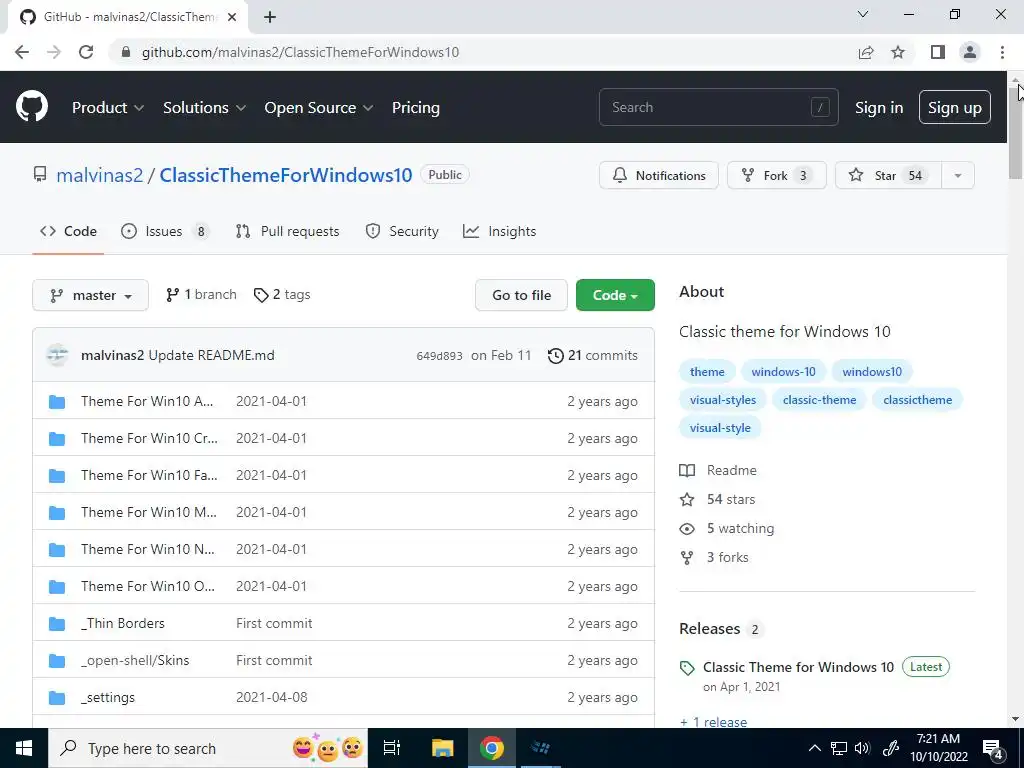1024x768 pixels.
Task: Click the Sign up button
Action: coord(955,108)
